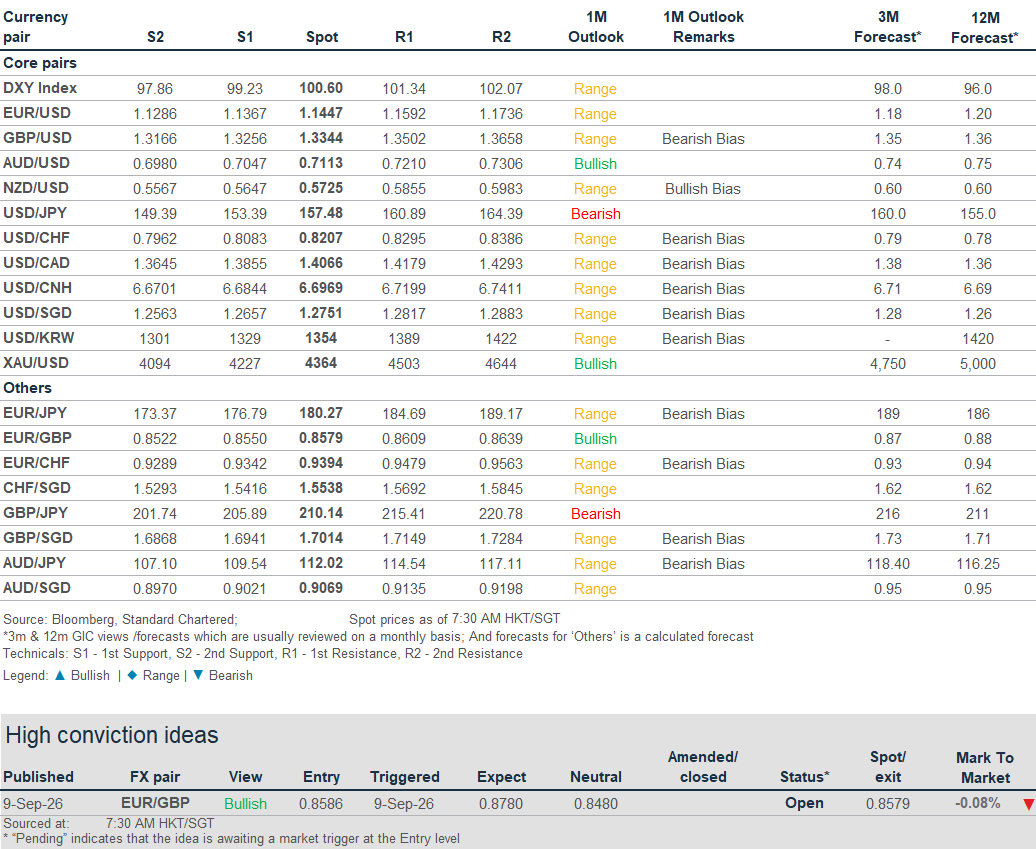The height and width of the screenshot is (849, 1036).
Task: Click the 12M Forecast column header
Action: point(984,28)
